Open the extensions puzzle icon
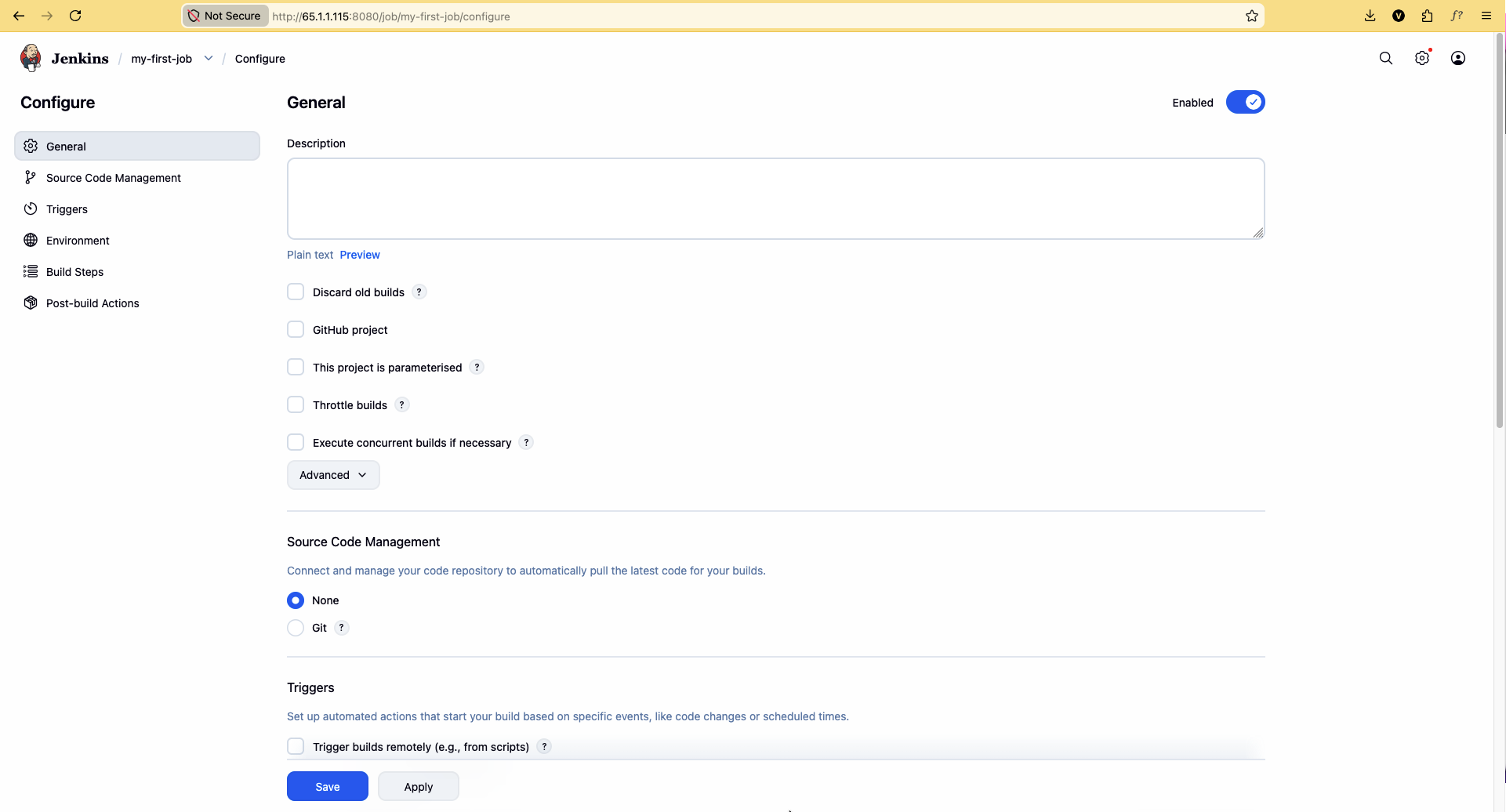The height and width of the screenshot is (812, 1506). point(1427,16)
